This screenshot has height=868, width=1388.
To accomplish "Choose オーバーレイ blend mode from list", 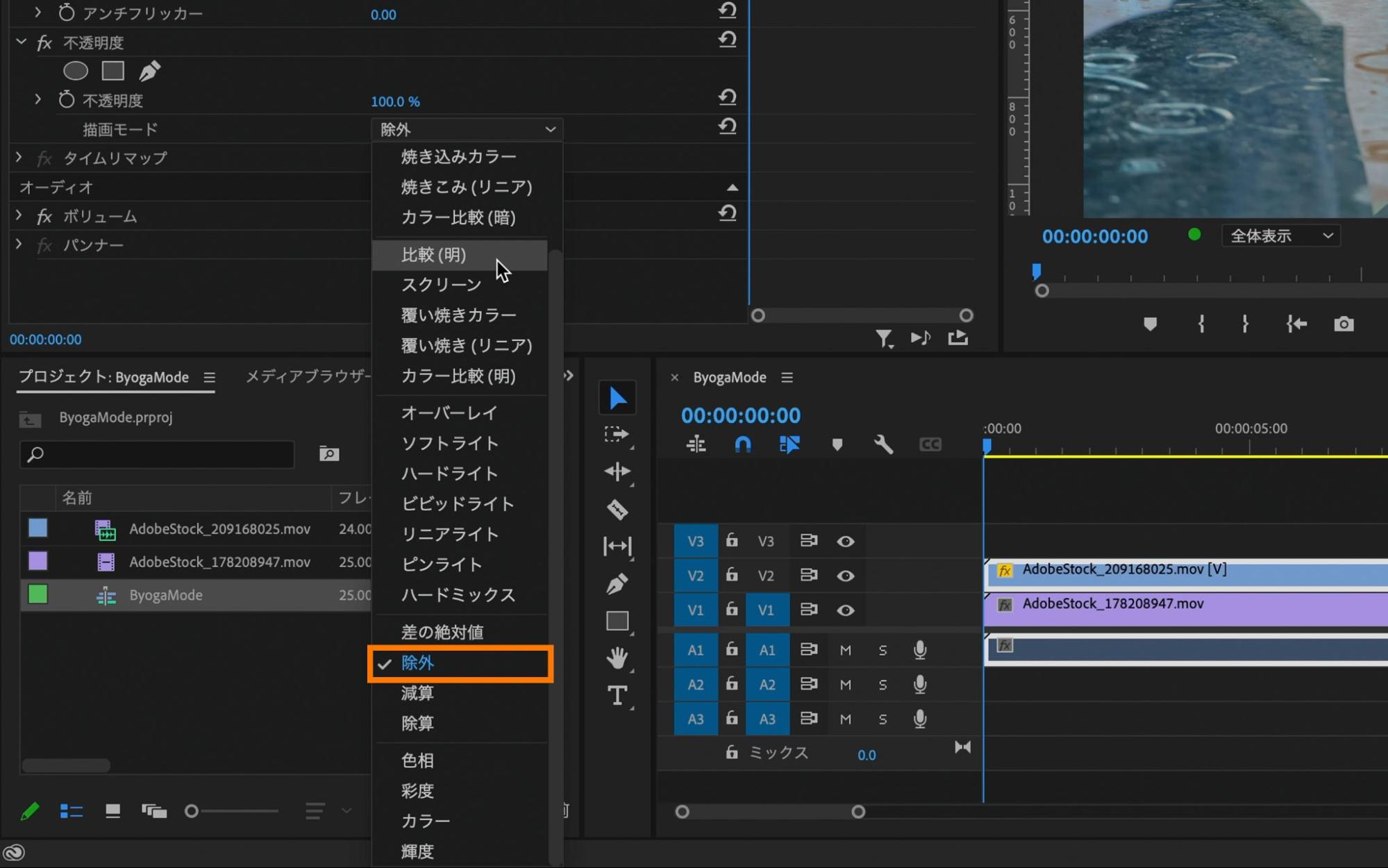I will (449, 413).
